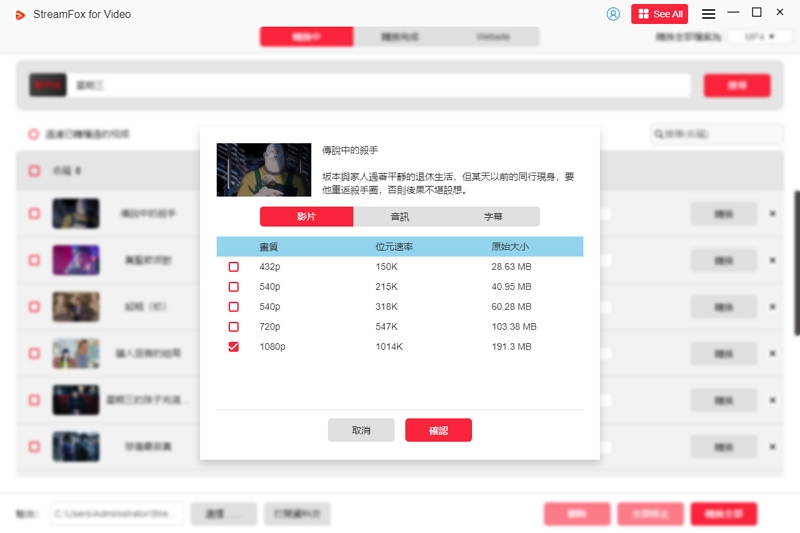Open the hamburger menu icon
The height and width of the screenshot is (533, 800).
click(x=708, y=14)
